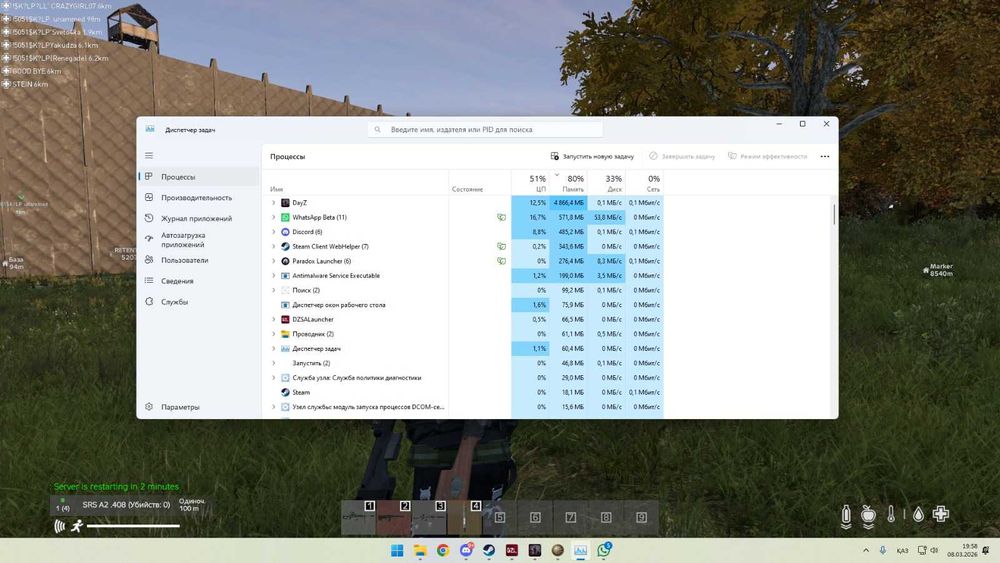Click the Details sidebar icon
Screen dimensions: 1000x563
[149, 281]
